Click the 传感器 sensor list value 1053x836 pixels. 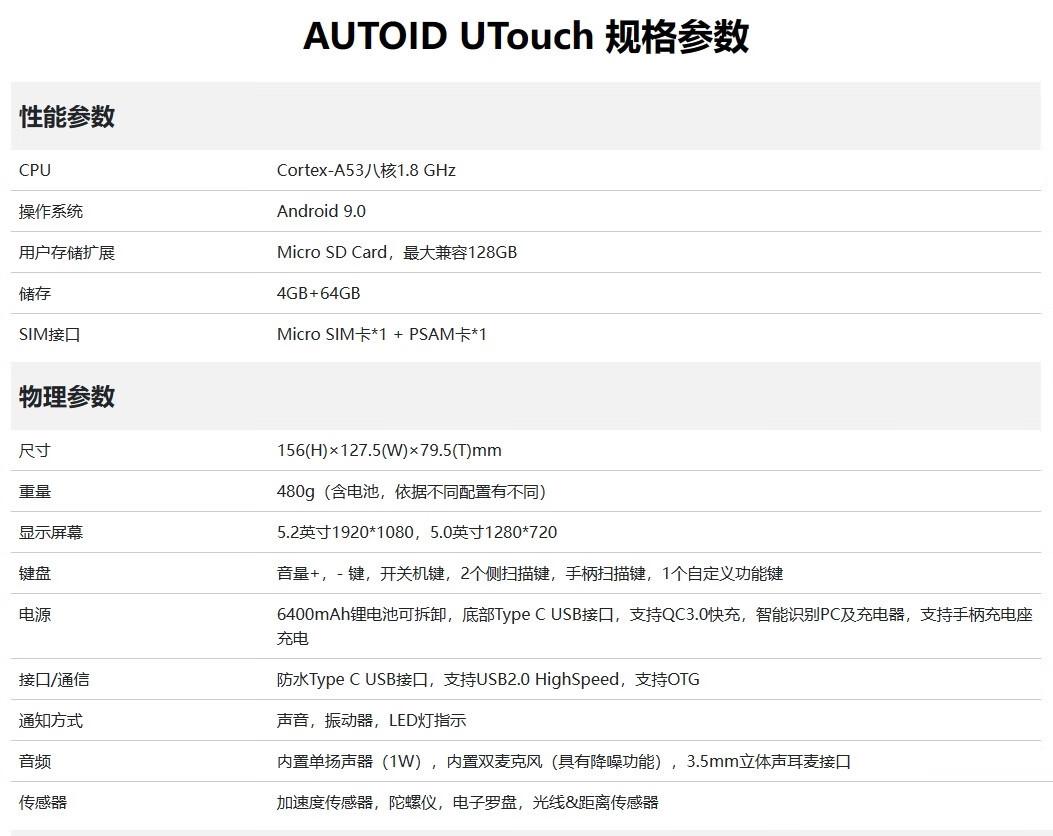pyautogui.click(x=467, y=803)
